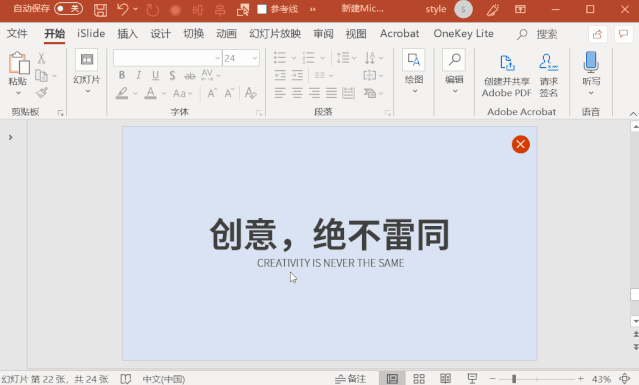Click the Align text left icon
Viewport: 639px width, 385px height.
point(280,93)
